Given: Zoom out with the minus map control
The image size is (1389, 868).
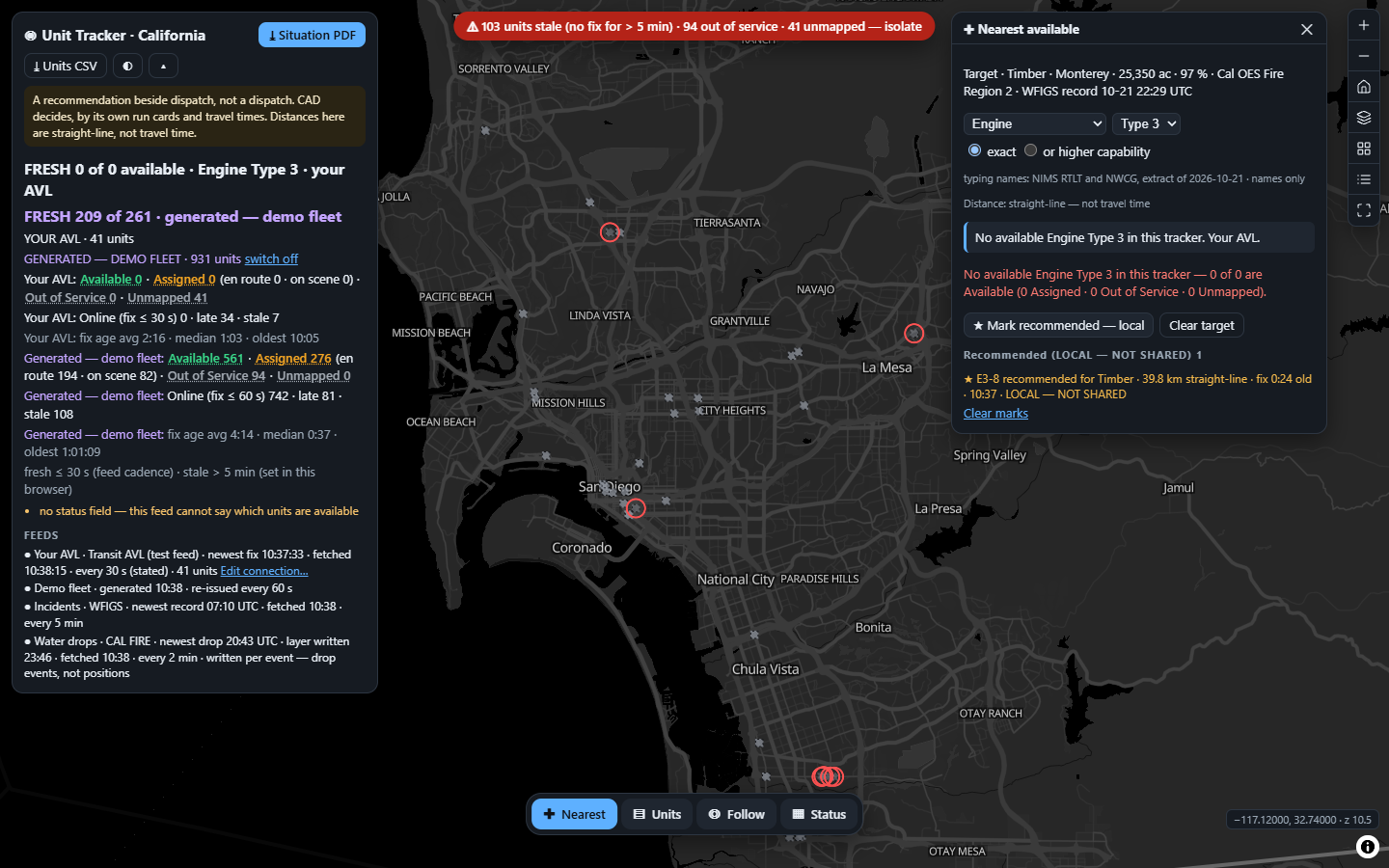Looking at the screenshot, I should (1364, 56).
